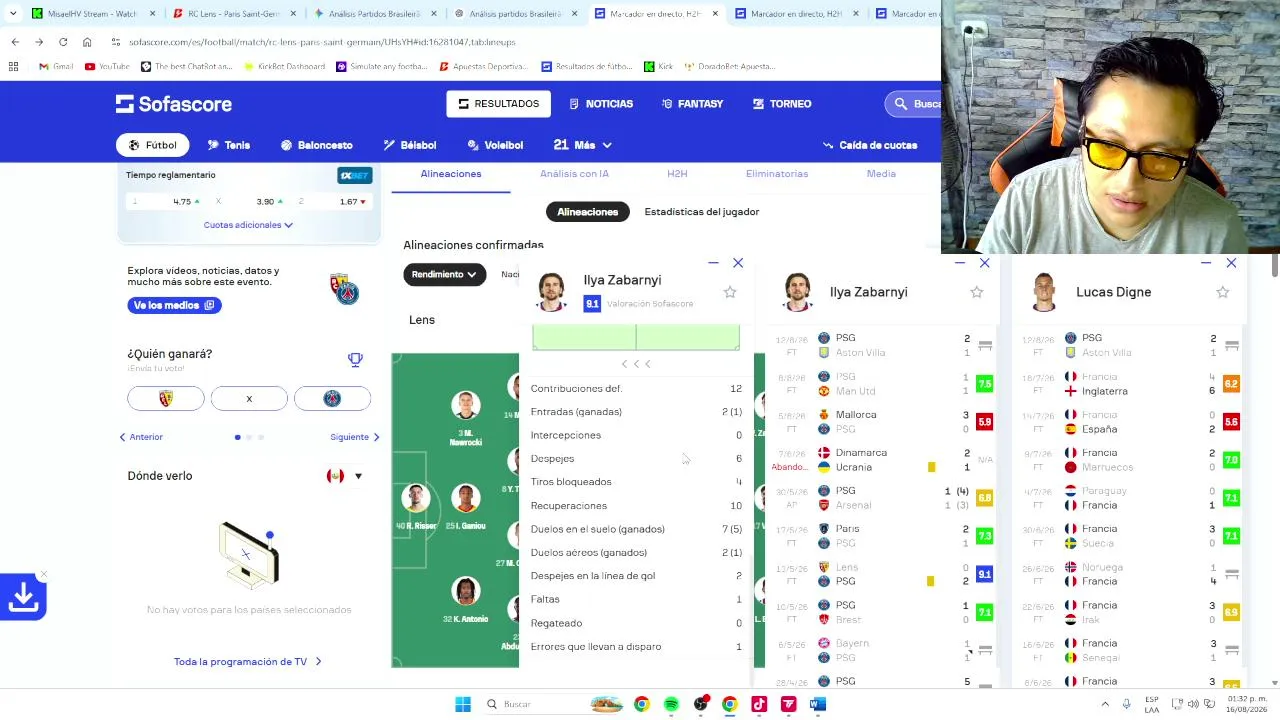Click the triple chevron under the heatmap
Image resolution: width=1280 pixels, height=720 pixels.
coord(636,364)
